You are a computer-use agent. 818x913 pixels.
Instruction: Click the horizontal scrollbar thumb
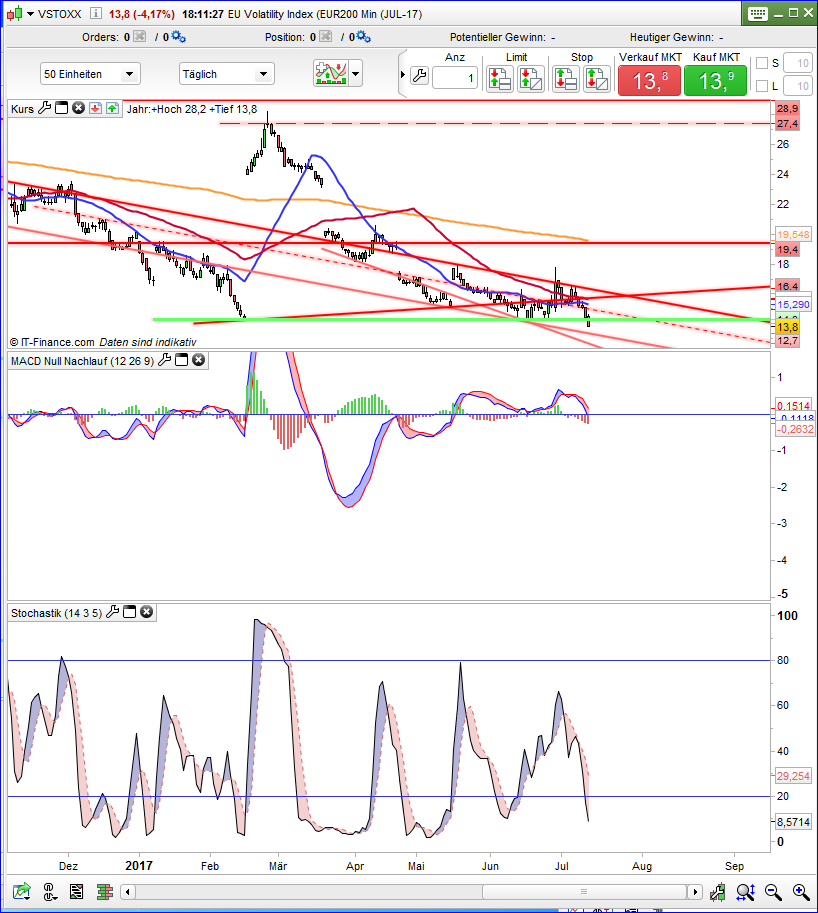tap(584, 891)
